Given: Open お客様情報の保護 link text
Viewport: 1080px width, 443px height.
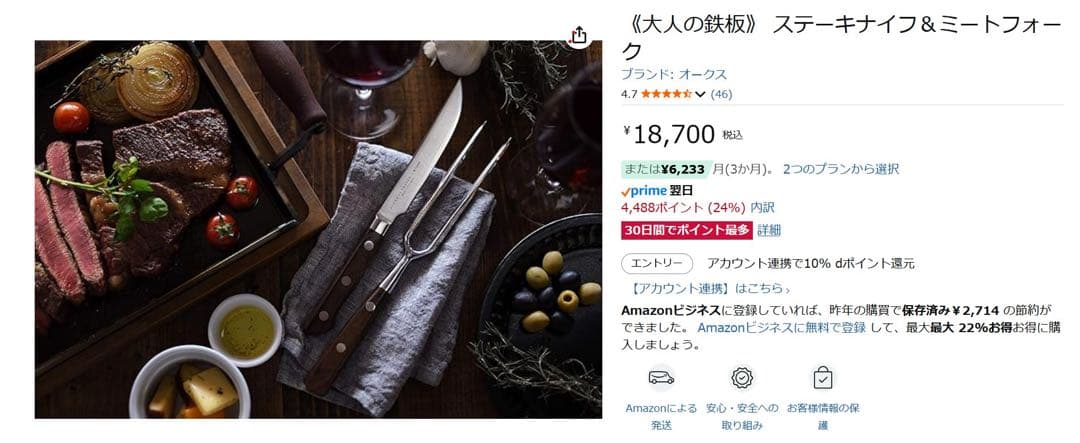Looking at the screenshot, I should tap(822, 416).
